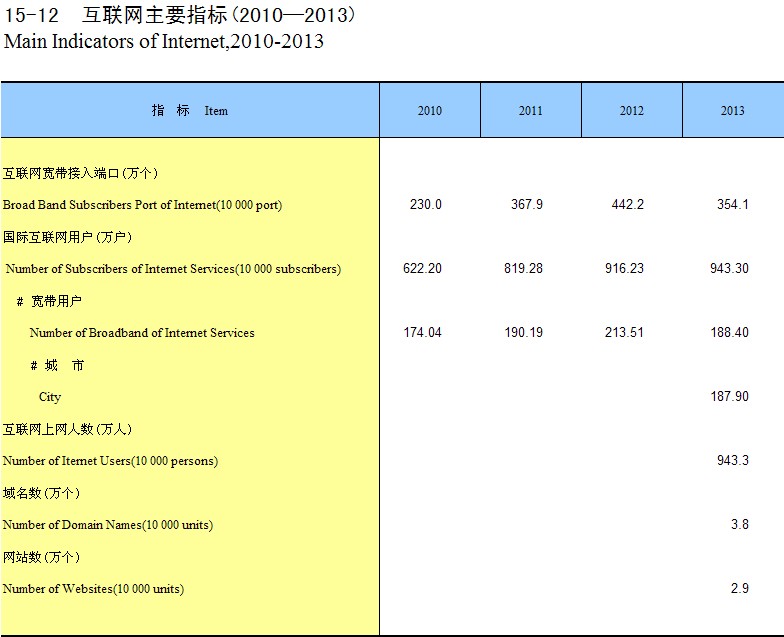
Task: Click the 213.51 value cell
Action: [x=624, y=333]
